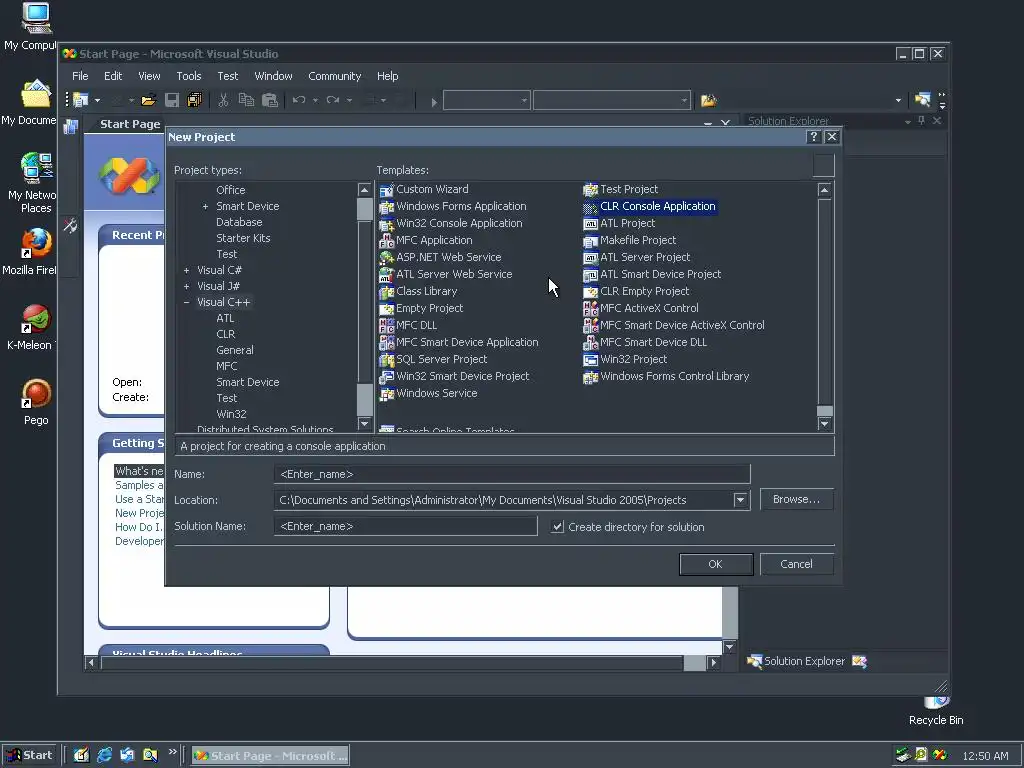1024x768 pixels.
Task: Choose the Win32 Project template
Action: [625, 359]
